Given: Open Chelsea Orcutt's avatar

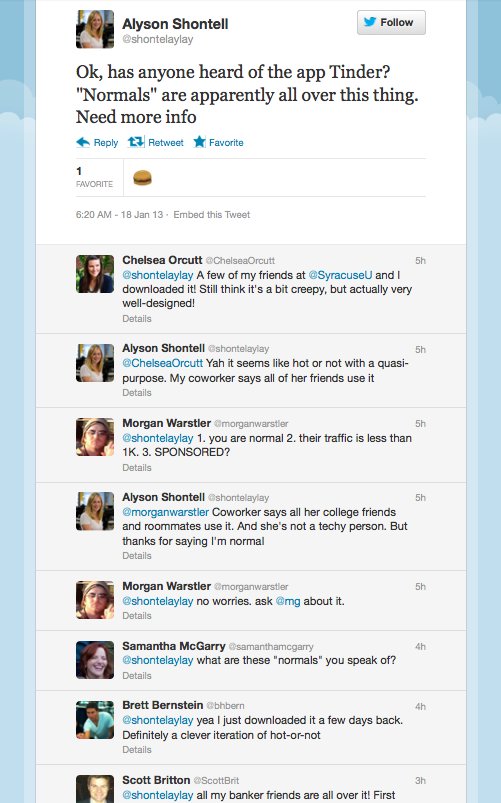Looking at the screenshot, I should click(x=95, y=274).
